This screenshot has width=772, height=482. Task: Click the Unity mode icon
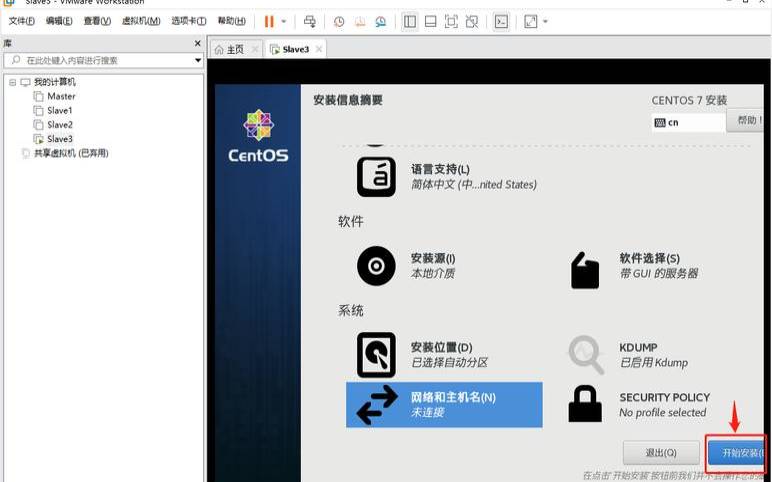(472, 21)
